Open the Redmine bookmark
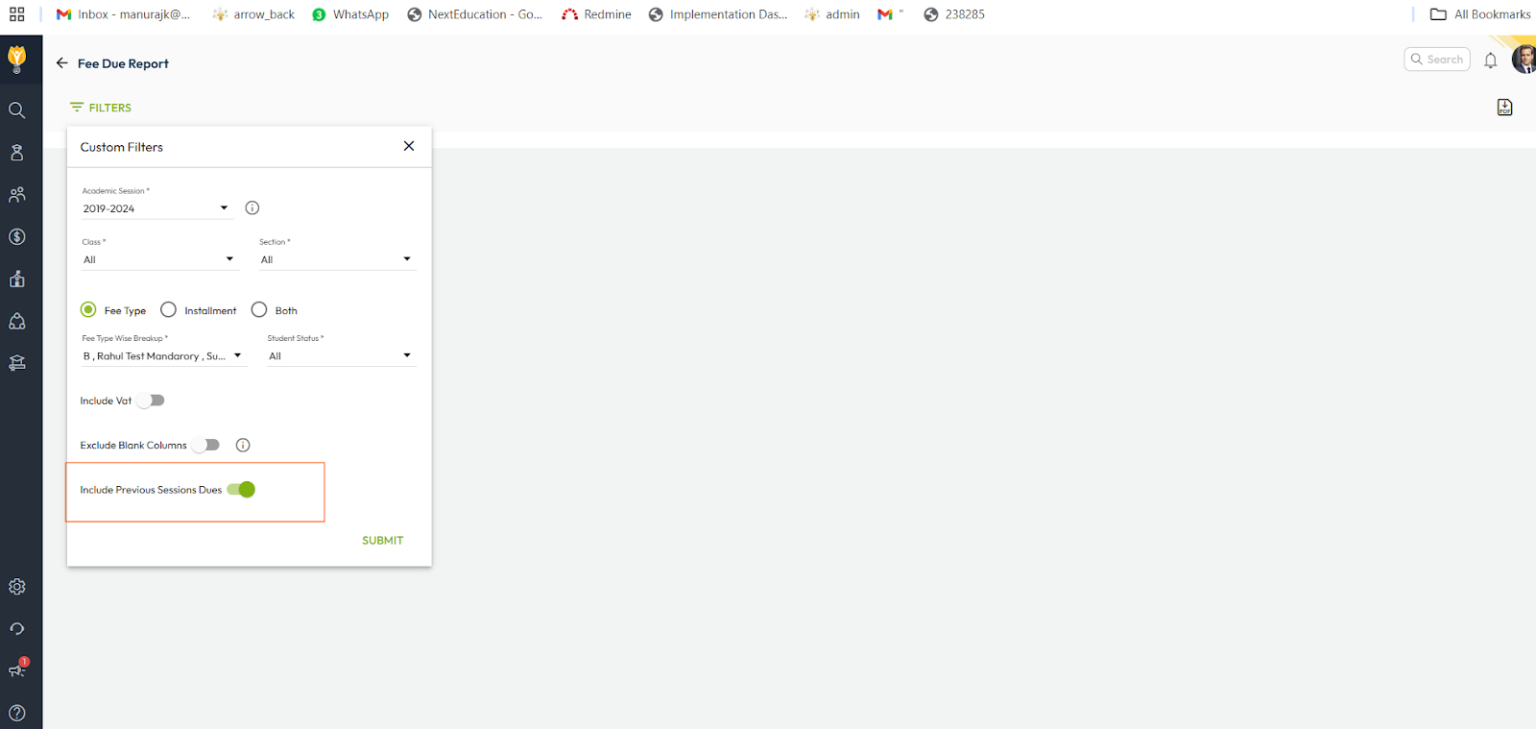 tap(596, 14)
